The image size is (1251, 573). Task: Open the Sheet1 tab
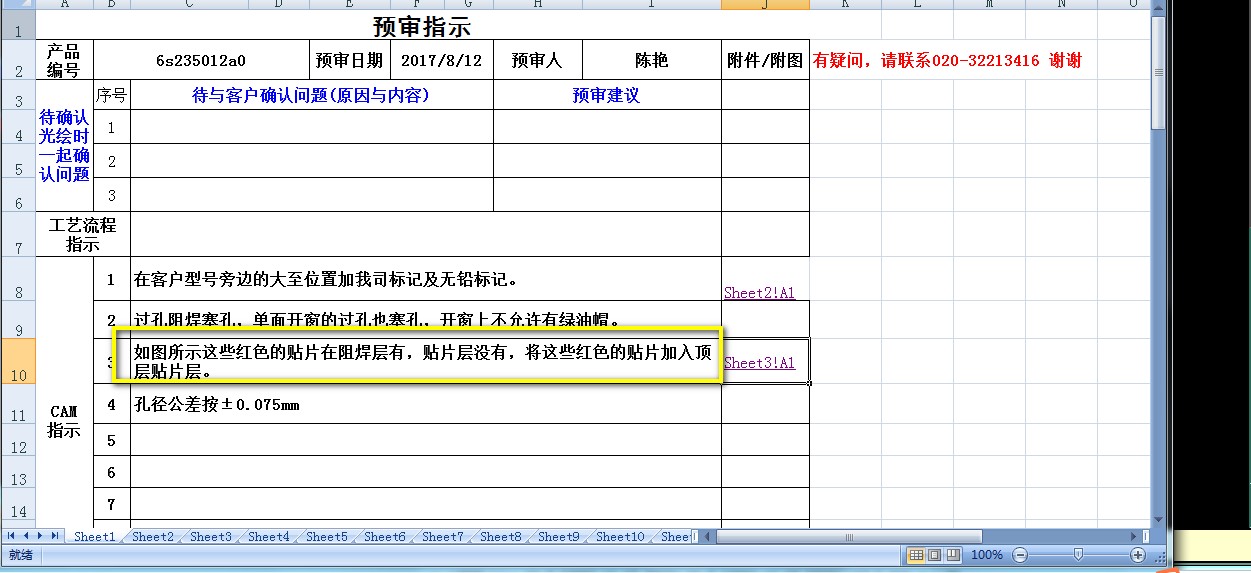(x=95, y=537)
